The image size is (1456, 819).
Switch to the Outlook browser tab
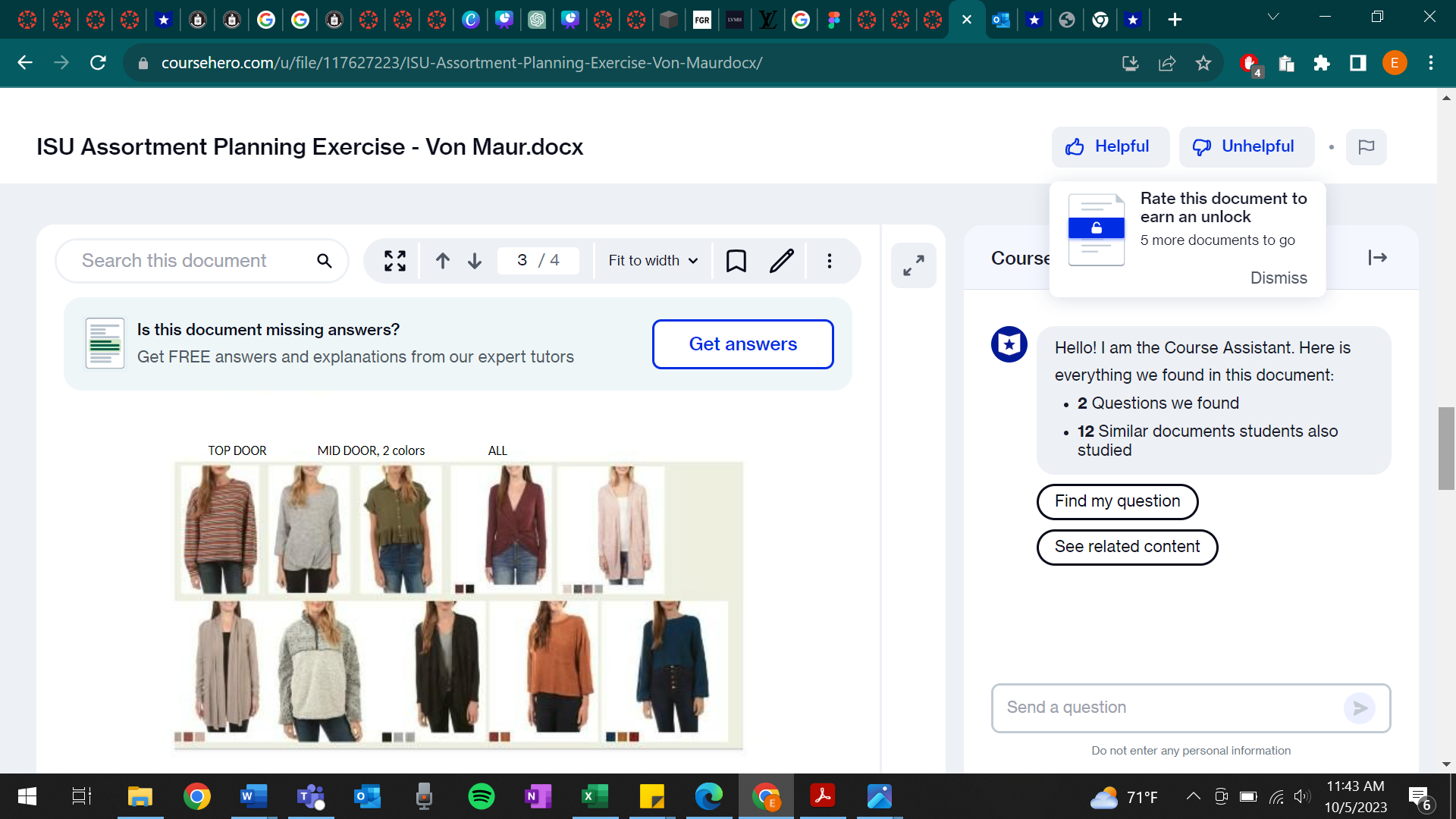tap(1001, 20)
